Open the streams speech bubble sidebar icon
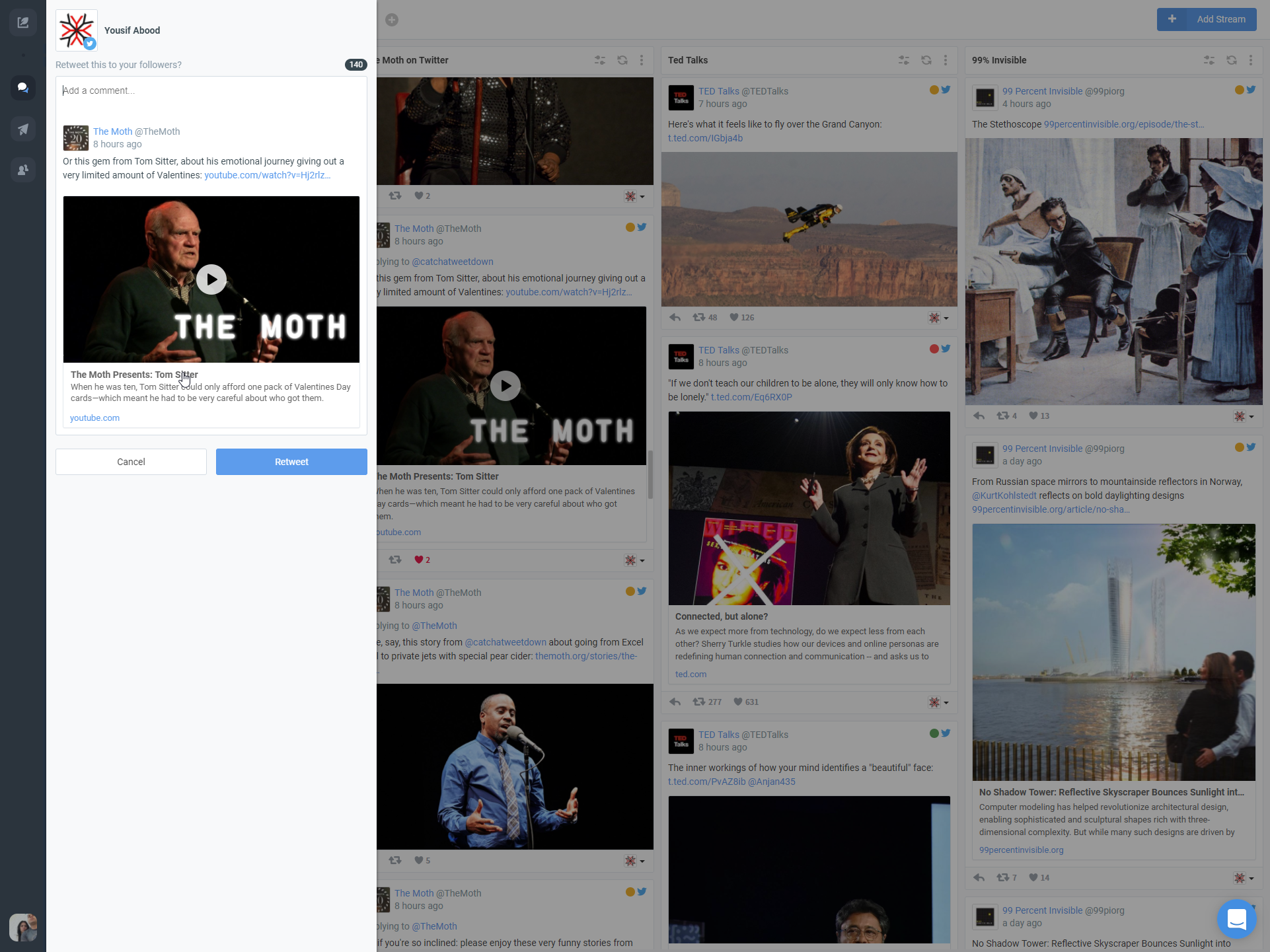Screen dimensions: 1270x952 (x=23, y=88)
